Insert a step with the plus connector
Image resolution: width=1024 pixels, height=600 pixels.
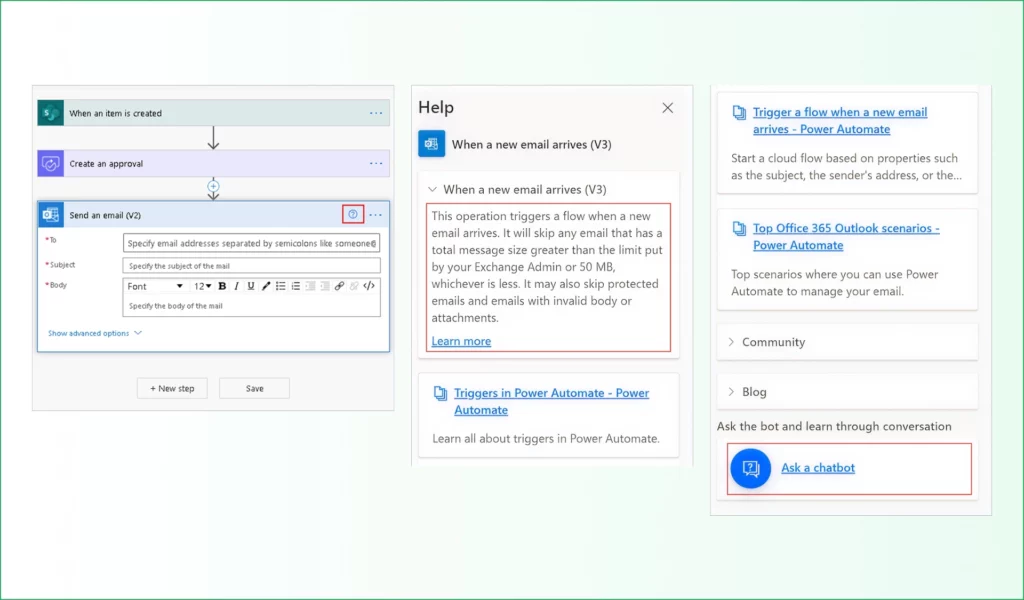(x=214, y=186)
